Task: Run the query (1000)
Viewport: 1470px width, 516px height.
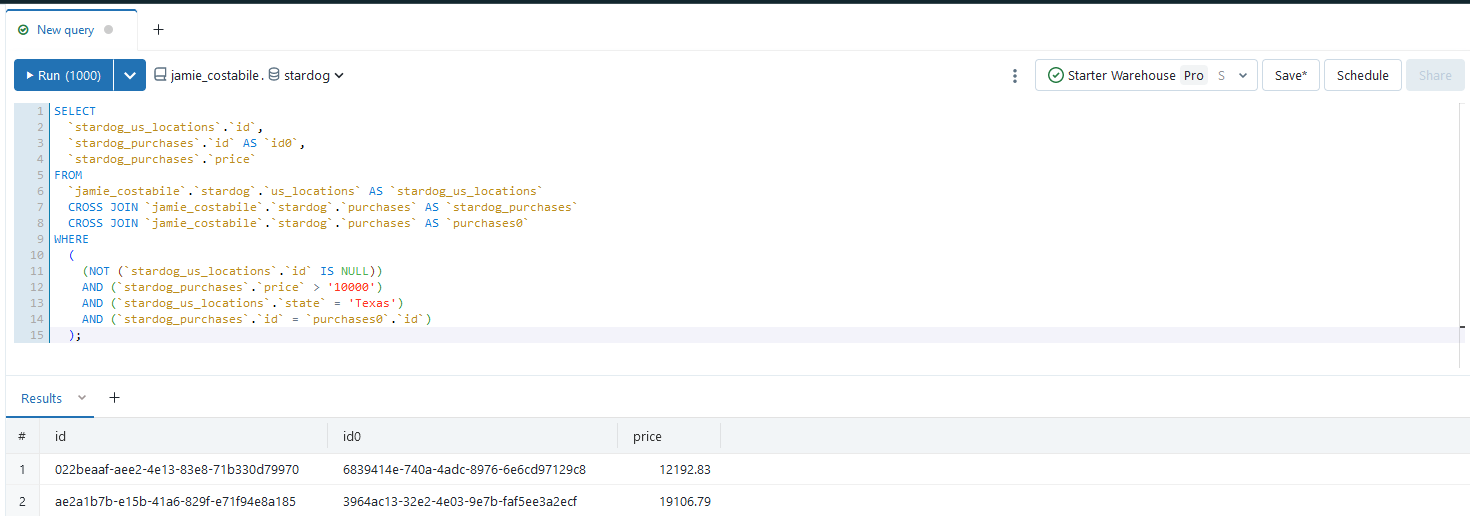Action: (x=64, y=75)
